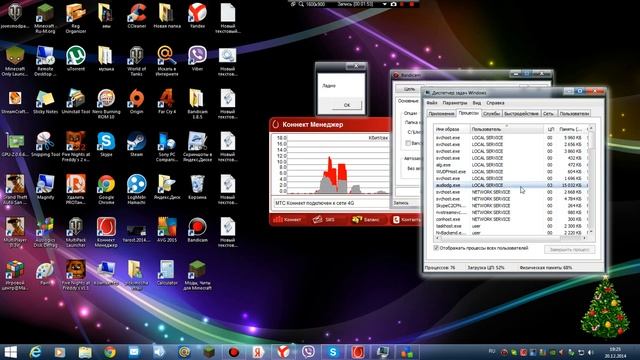
Task: Open the uTorrent desktop shortcut
Action: 76,59
